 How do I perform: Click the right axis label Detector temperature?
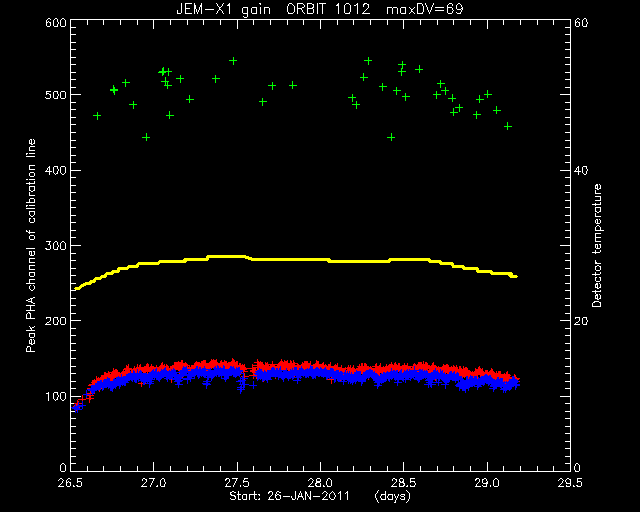[597, 245]
